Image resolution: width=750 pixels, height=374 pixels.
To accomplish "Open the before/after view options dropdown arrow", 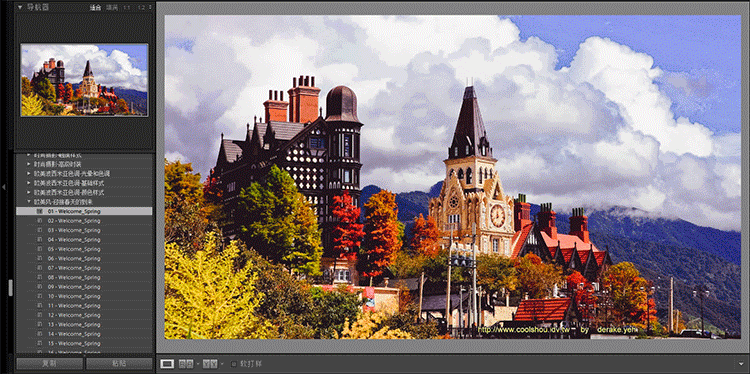I will pyautogui.click(x=197, y=364).
